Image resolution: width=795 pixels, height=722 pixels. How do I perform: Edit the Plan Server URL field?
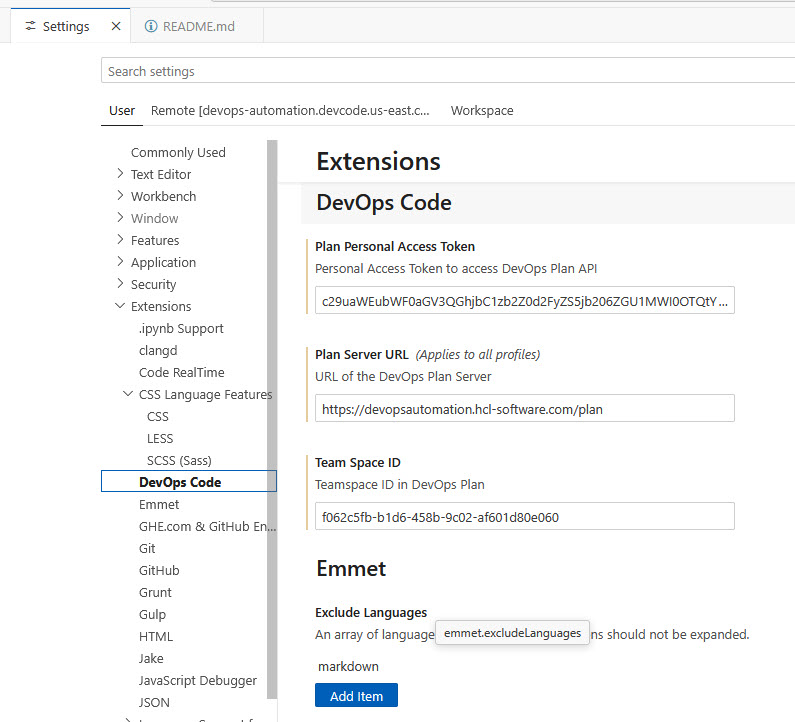pyautogui.click(x=525, y=408)
